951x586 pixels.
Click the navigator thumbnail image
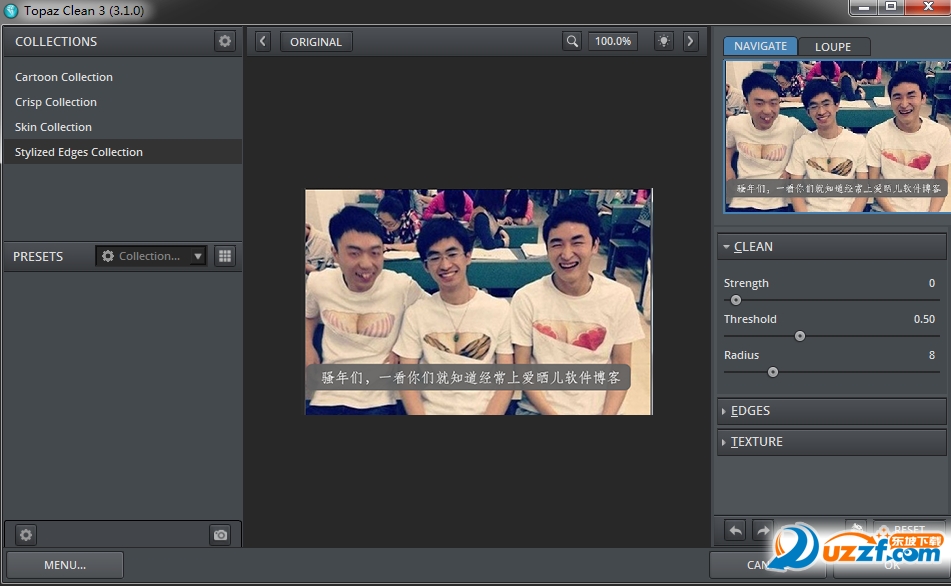[838, 136]
